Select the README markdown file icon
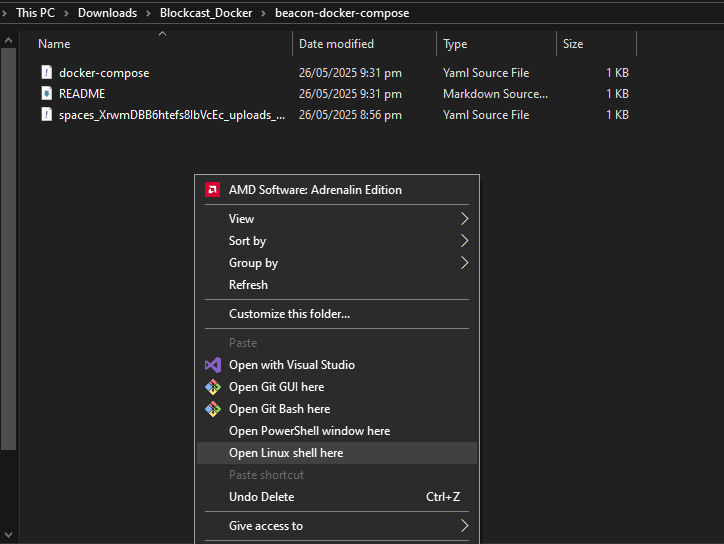724x544 pixels. pyautogui.click(x=46, y=94)
